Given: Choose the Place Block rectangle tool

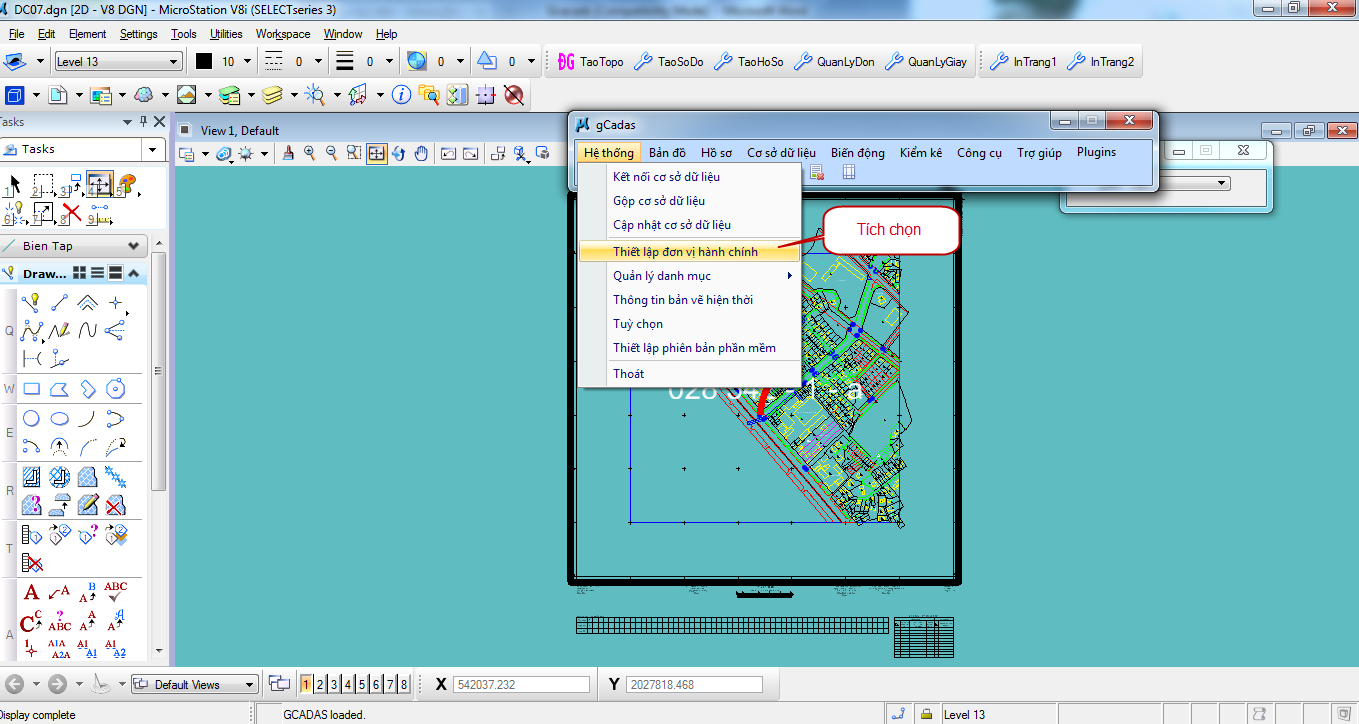Looking at the screenshot, I should click(x=31, y=389).
